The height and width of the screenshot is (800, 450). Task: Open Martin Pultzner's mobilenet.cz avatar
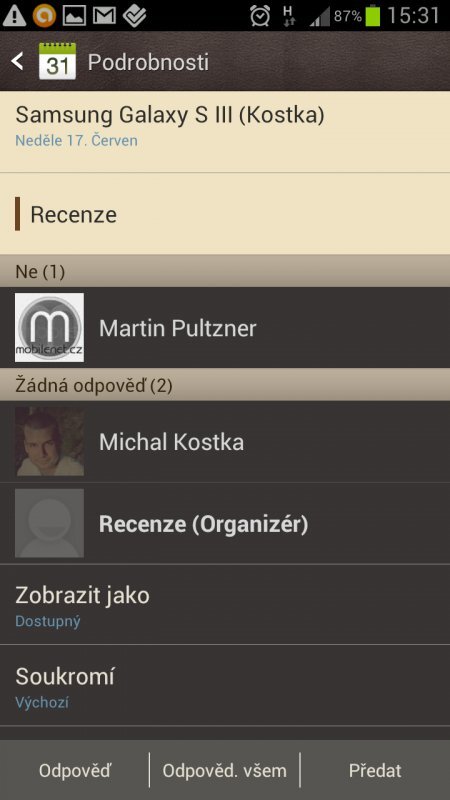point(49,328)
